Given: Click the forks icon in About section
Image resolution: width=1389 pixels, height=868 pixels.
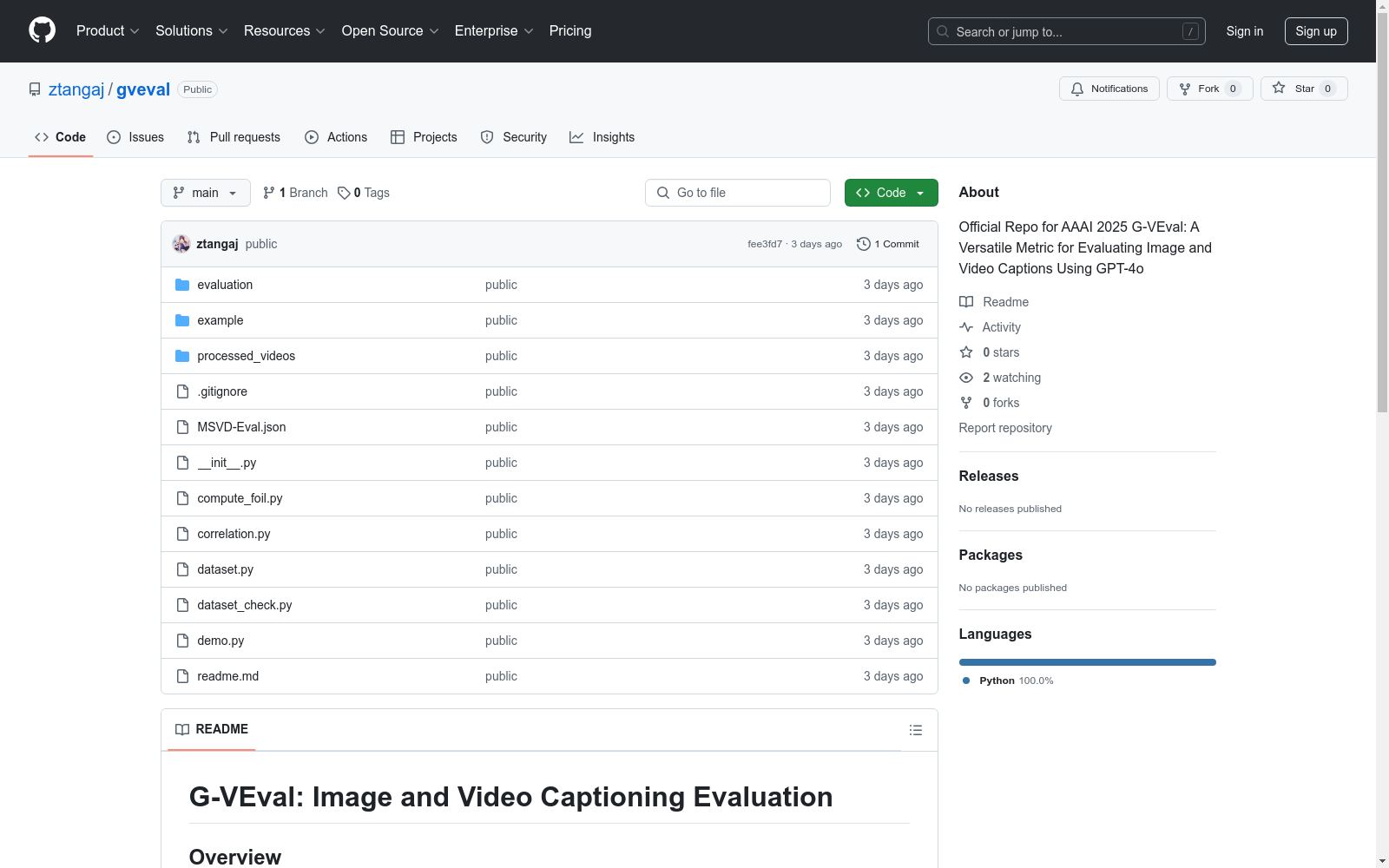Looking at the screenshot, I should [x=966, y=403].
